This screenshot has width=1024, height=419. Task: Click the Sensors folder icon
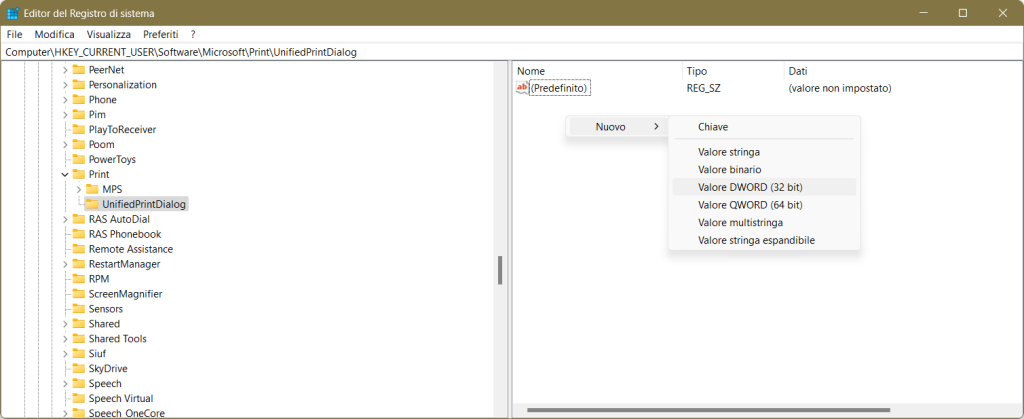click(x=79, y=309)
